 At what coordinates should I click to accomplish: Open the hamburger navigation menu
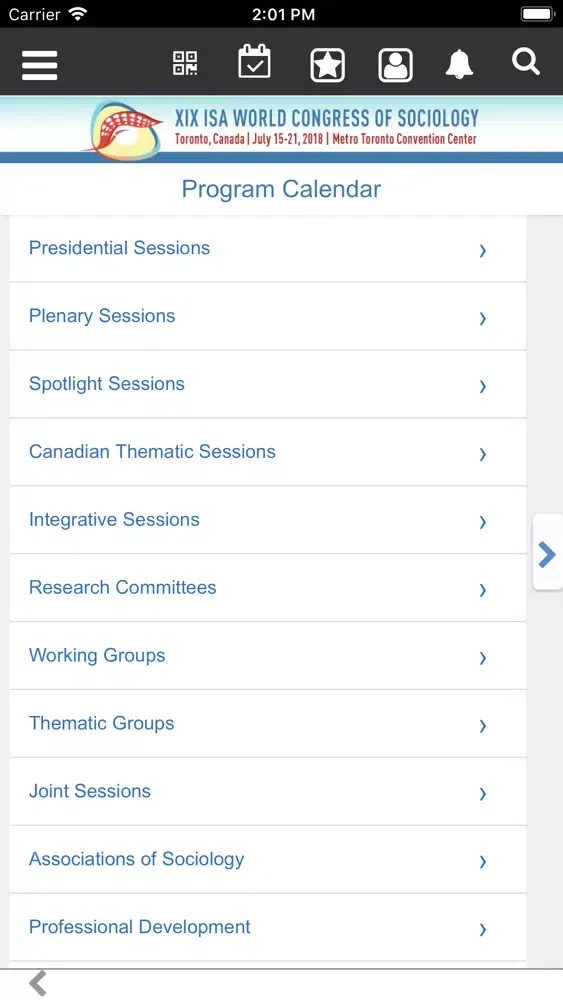[40, 65]
